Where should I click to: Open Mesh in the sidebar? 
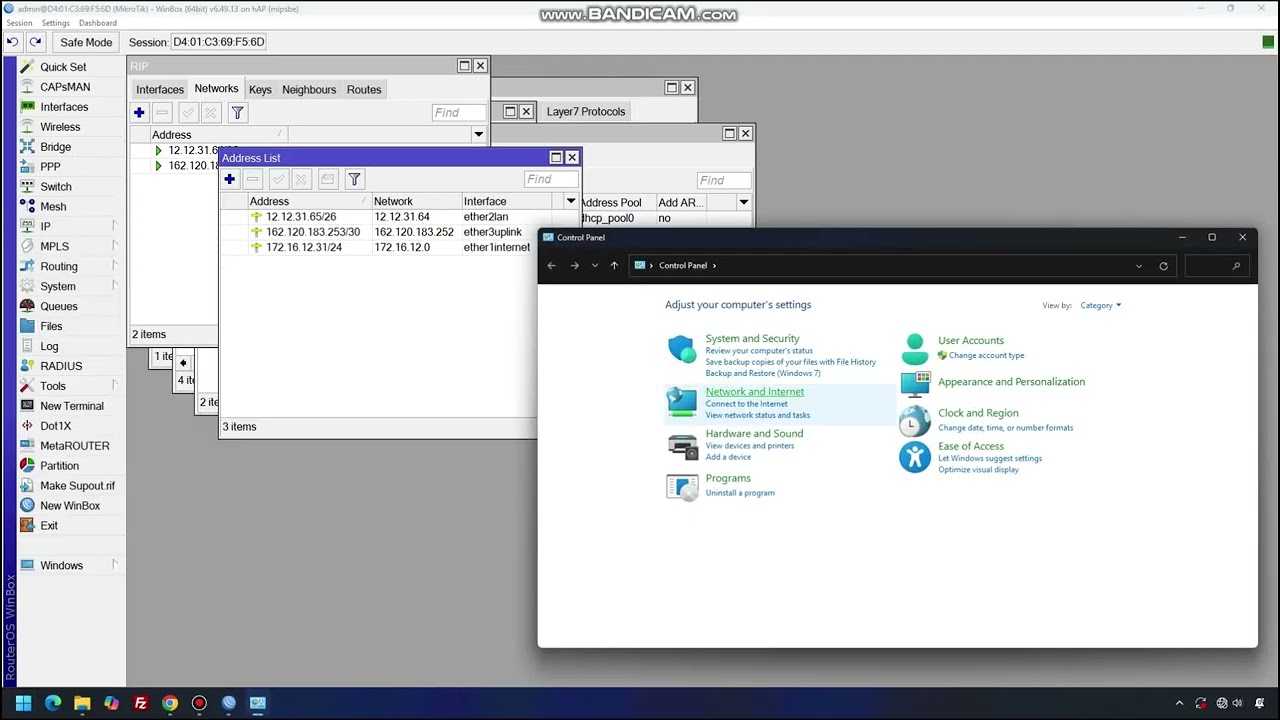point(53,207)
